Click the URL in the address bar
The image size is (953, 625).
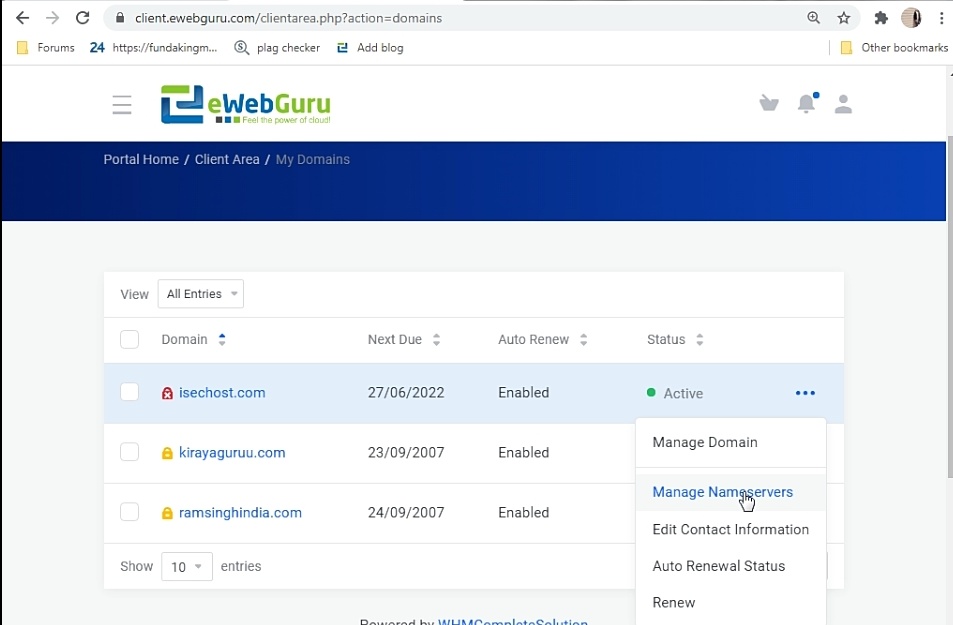tap(288, 18)
